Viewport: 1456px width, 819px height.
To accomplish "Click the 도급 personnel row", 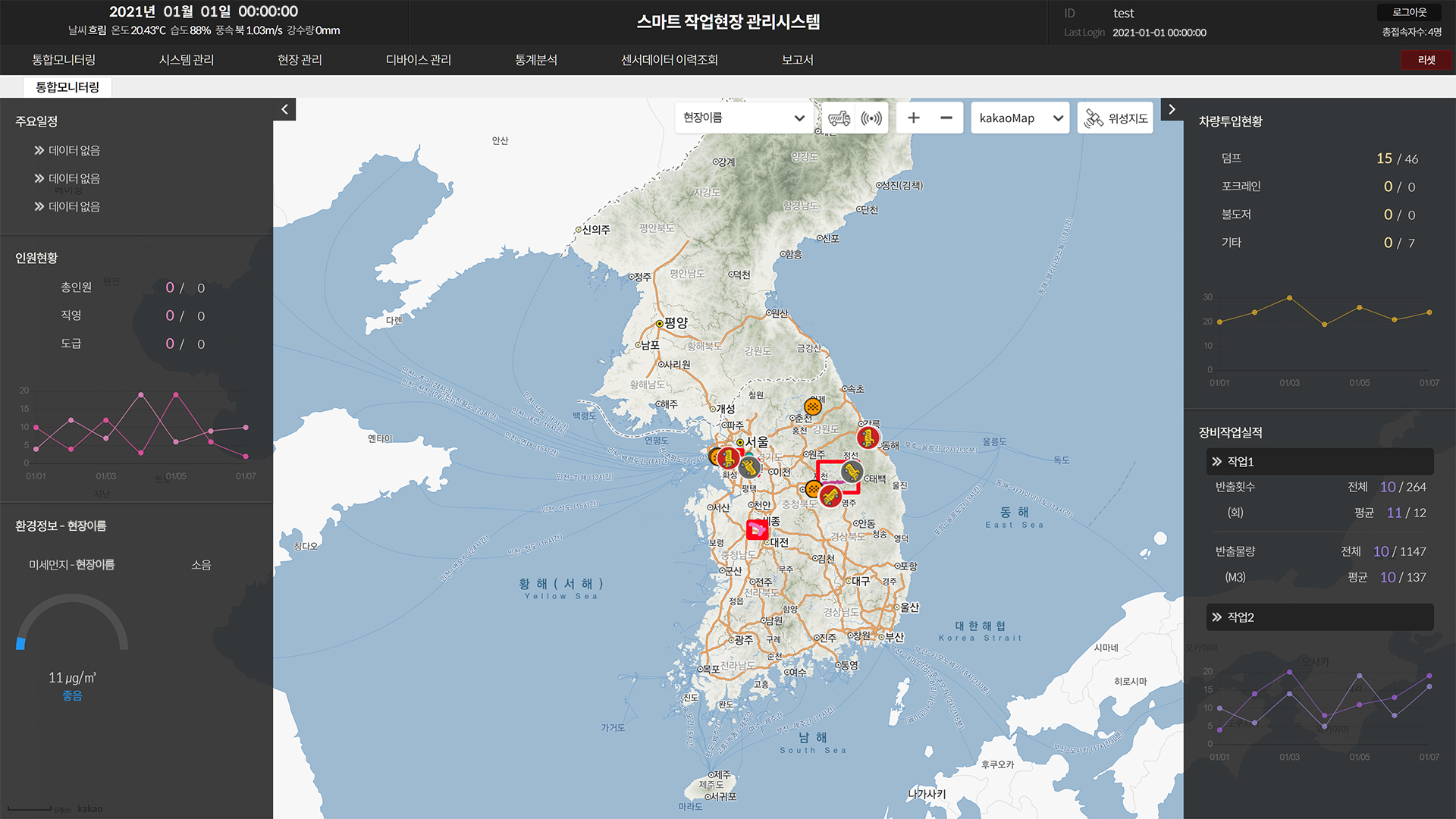I will 133,344.
